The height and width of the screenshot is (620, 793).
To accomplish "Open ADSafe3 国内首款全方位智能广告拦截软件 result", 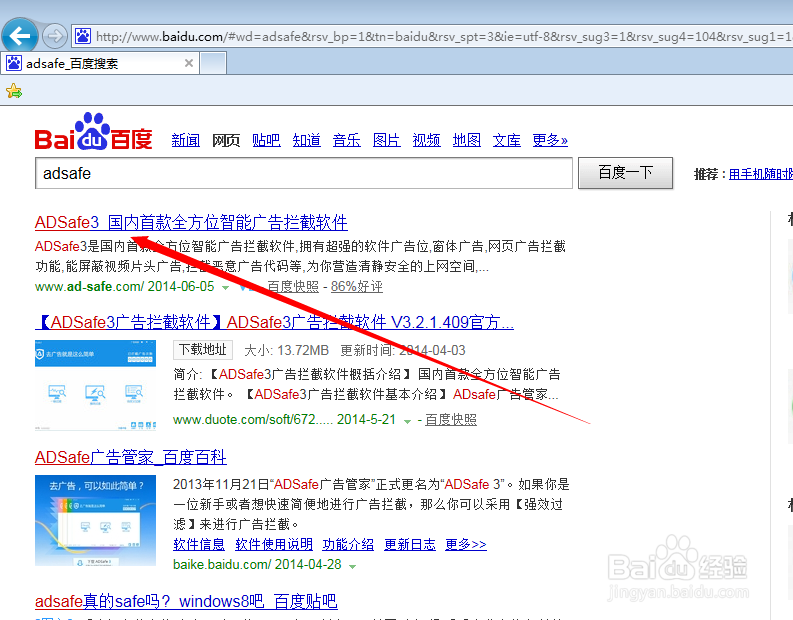I will coord(191,222).
